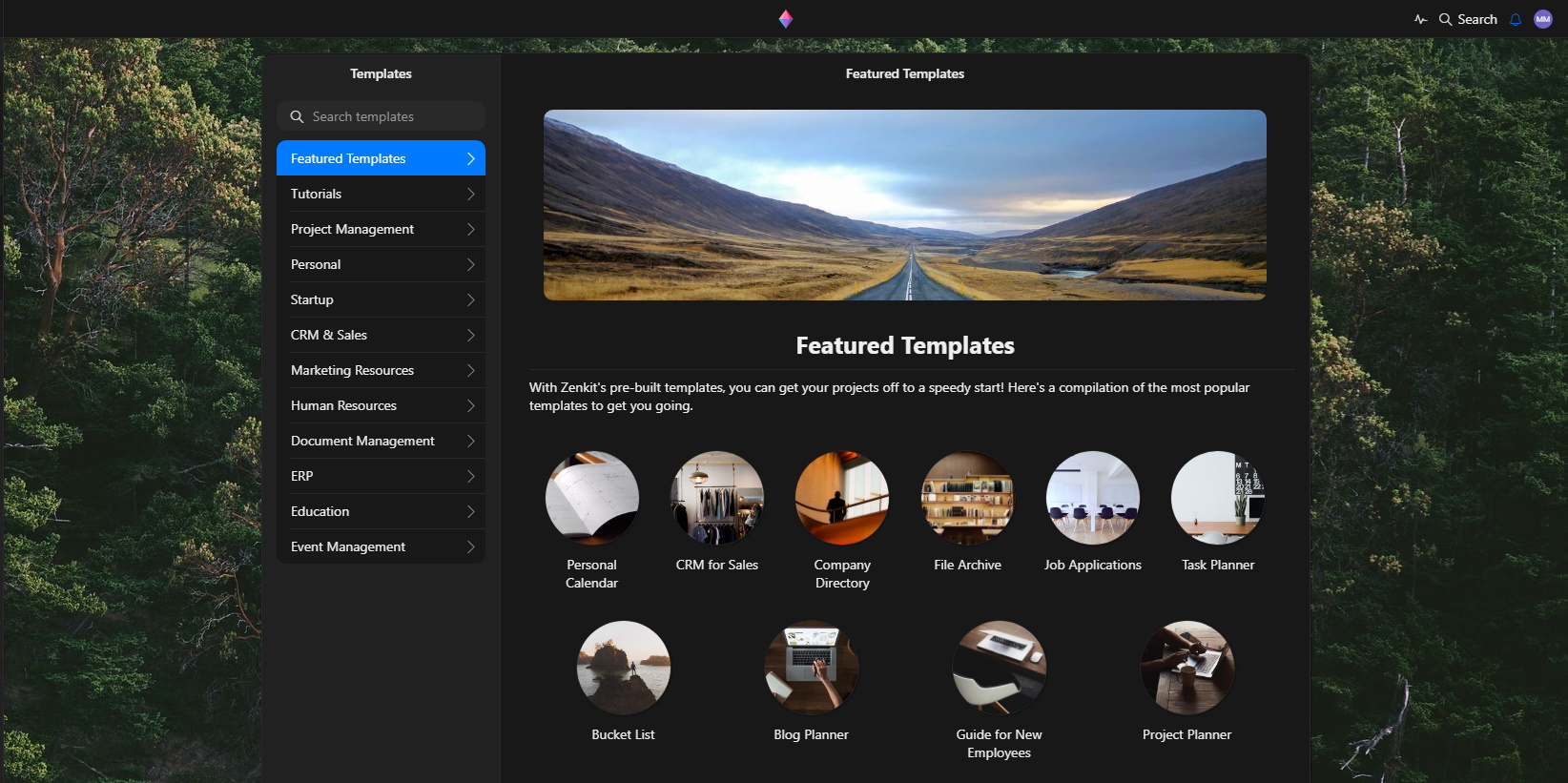Click the magnifier icon in template search
Image resolution: width=1568 pixels, height=783 pixels.
click(x=297, y=116)
